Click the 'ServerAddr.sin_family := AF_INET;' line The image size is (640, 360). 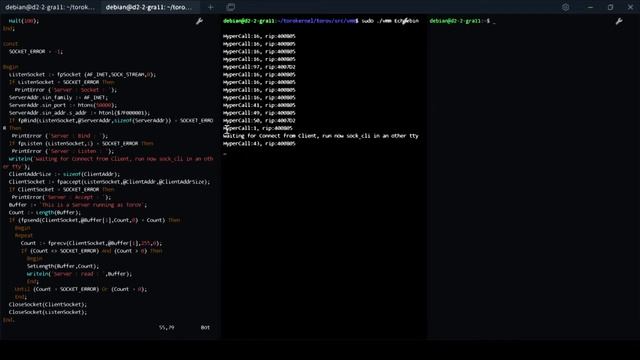58,98
